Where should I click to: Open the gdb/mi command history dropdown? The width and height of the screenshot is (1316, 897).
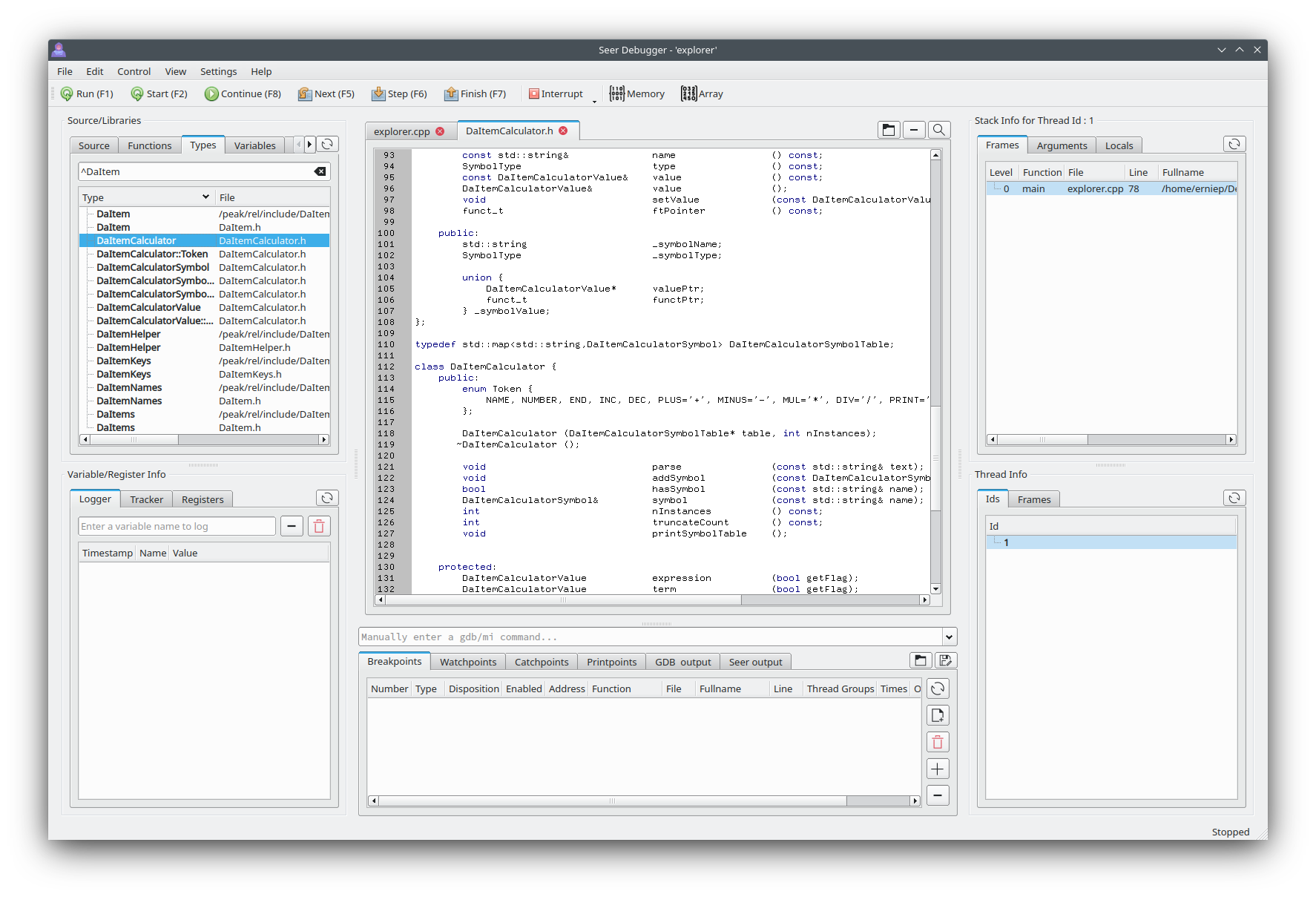(x=948, y=637)
